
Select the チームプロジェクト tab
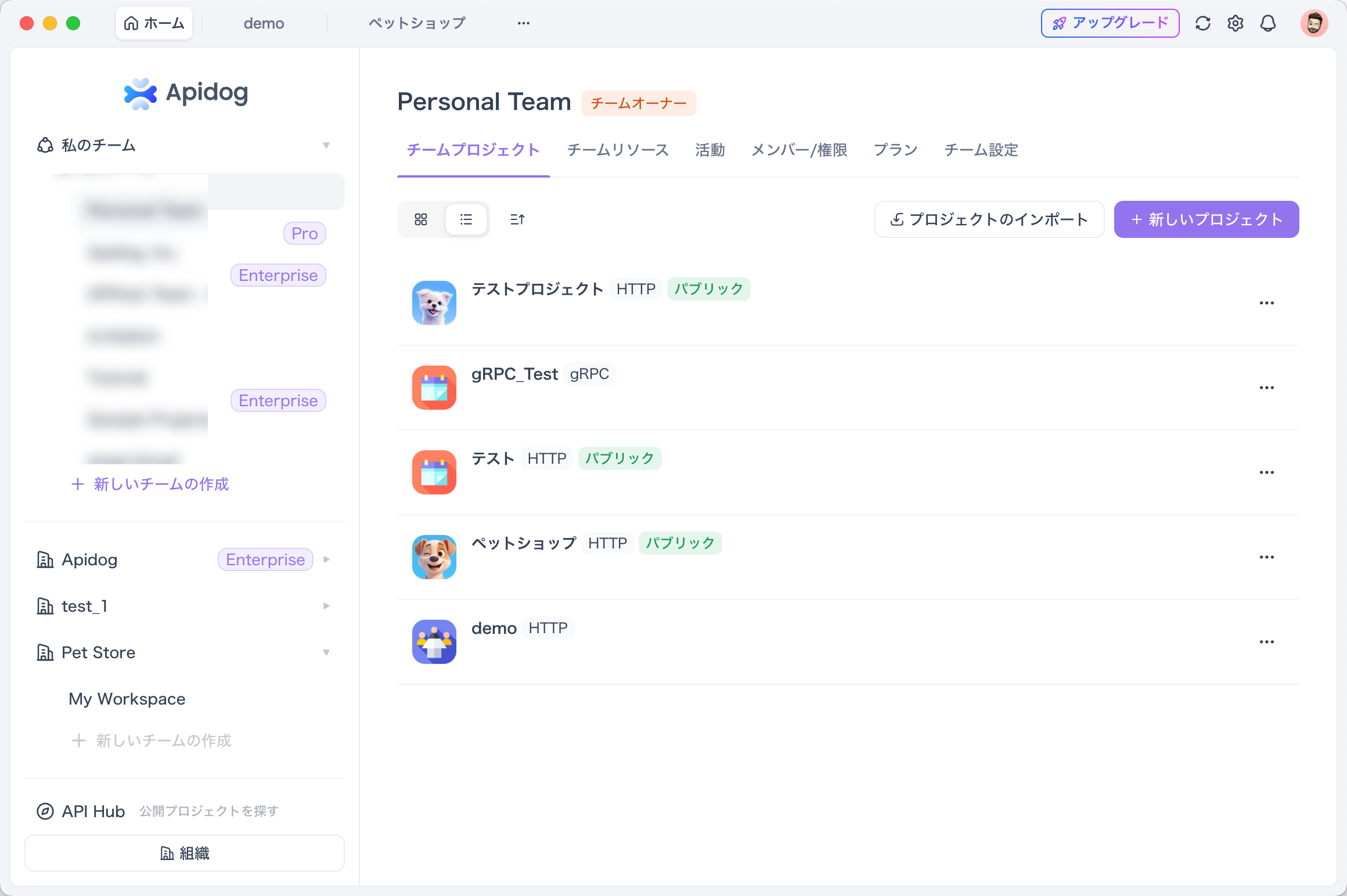[x=473, y=150]
